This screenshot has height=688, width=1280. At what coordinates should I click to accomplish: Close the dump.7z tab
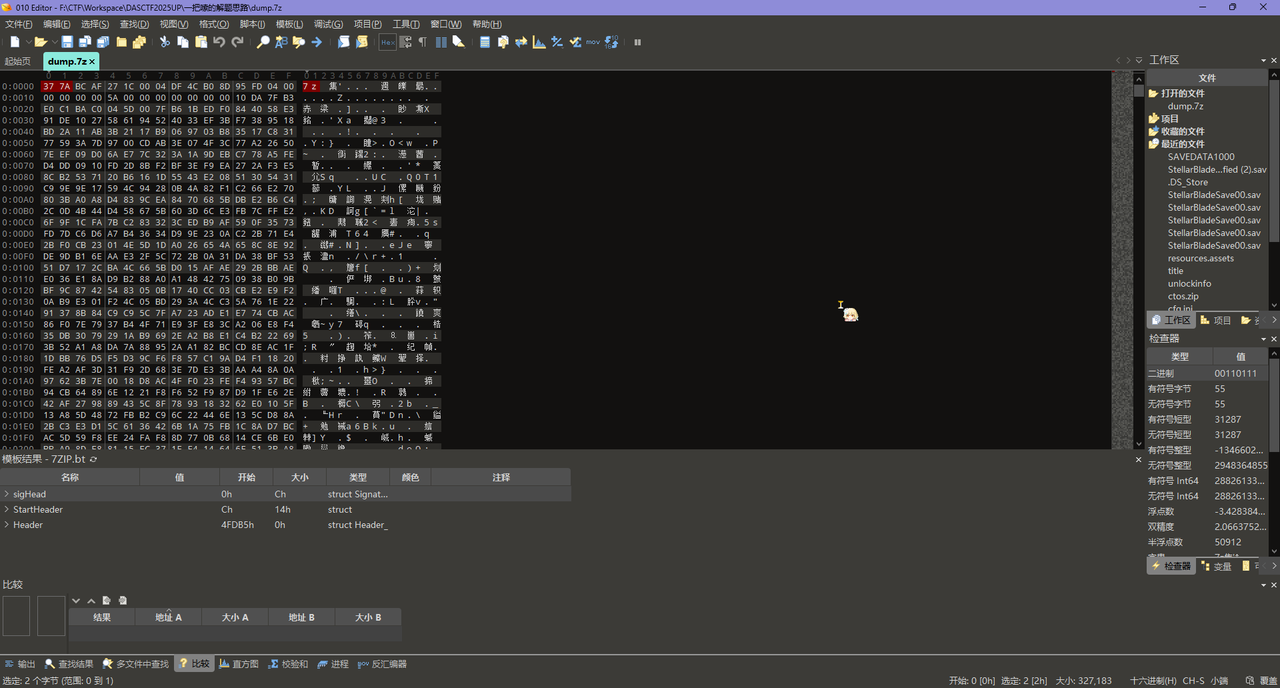click(92, 61)
